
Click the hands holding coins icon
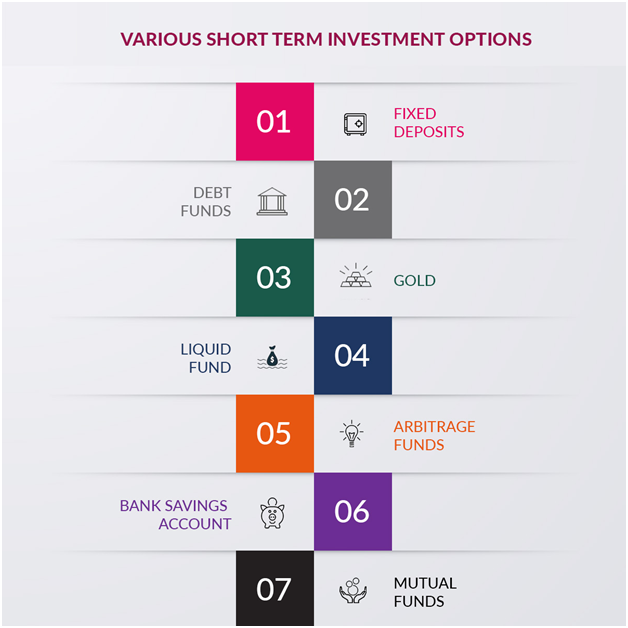353,590
